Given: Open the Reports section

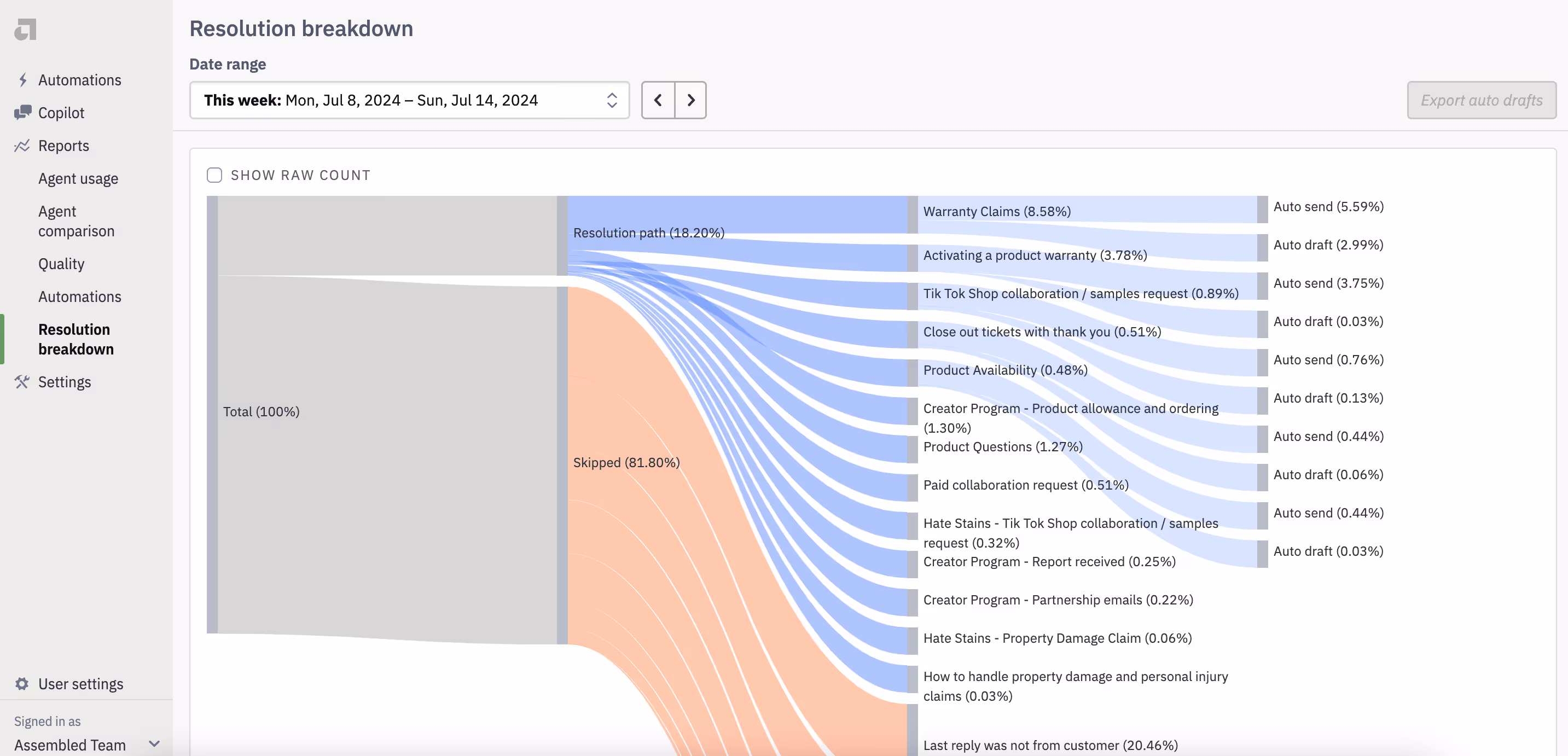Looking at the screenshot, I should coord(63,146).
